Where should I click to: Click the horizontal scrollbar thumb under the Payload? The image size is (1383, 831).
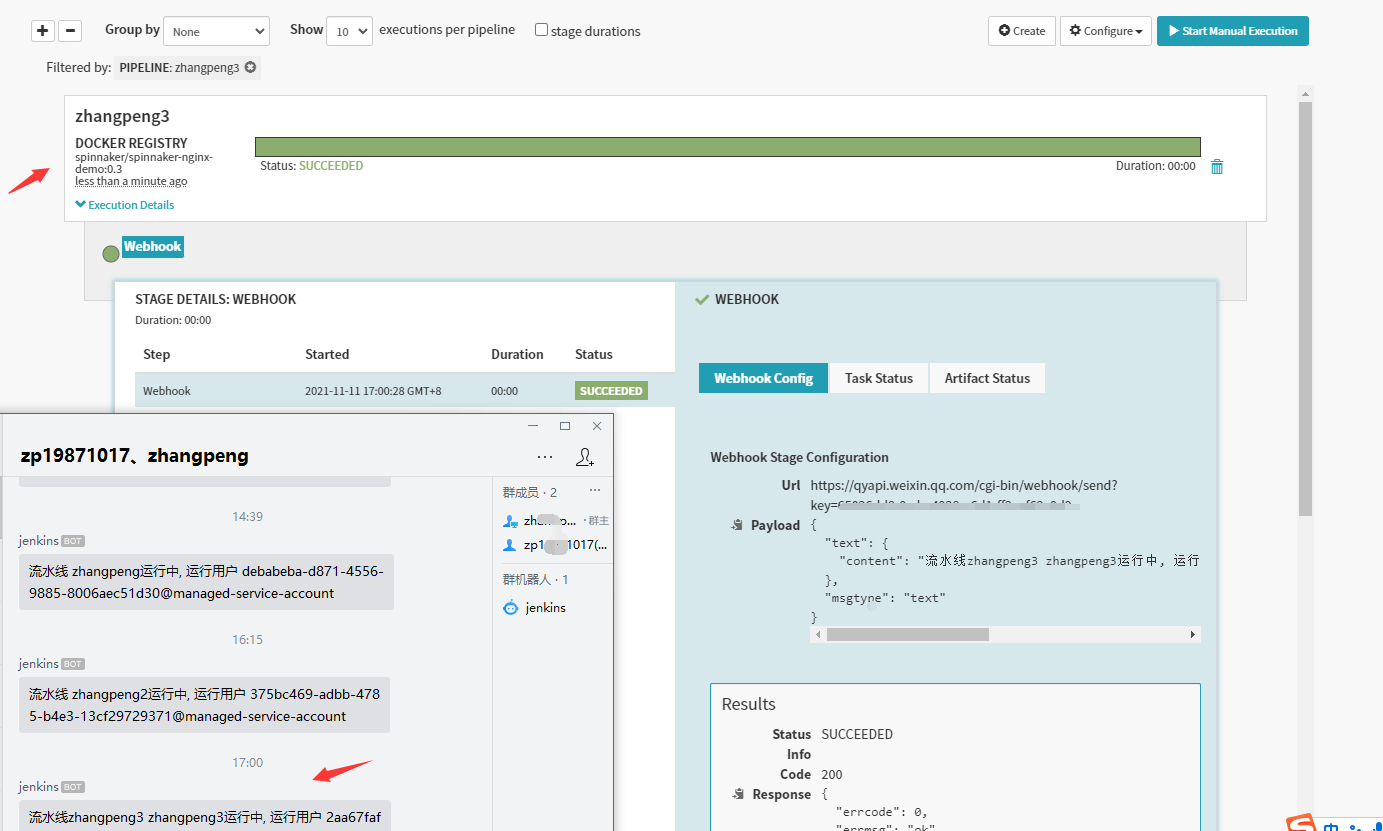[x=907, y=634]
